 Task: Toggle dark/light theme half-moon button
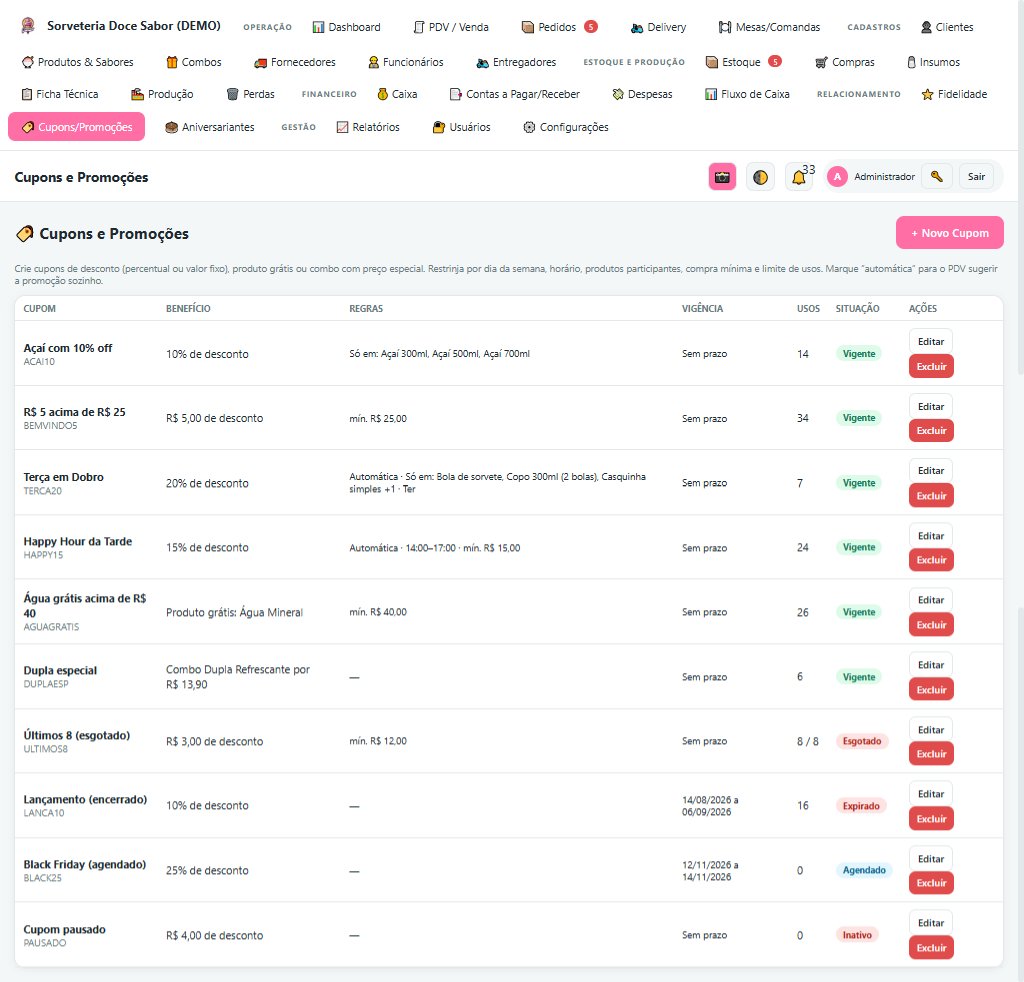(x=760, y=177)
